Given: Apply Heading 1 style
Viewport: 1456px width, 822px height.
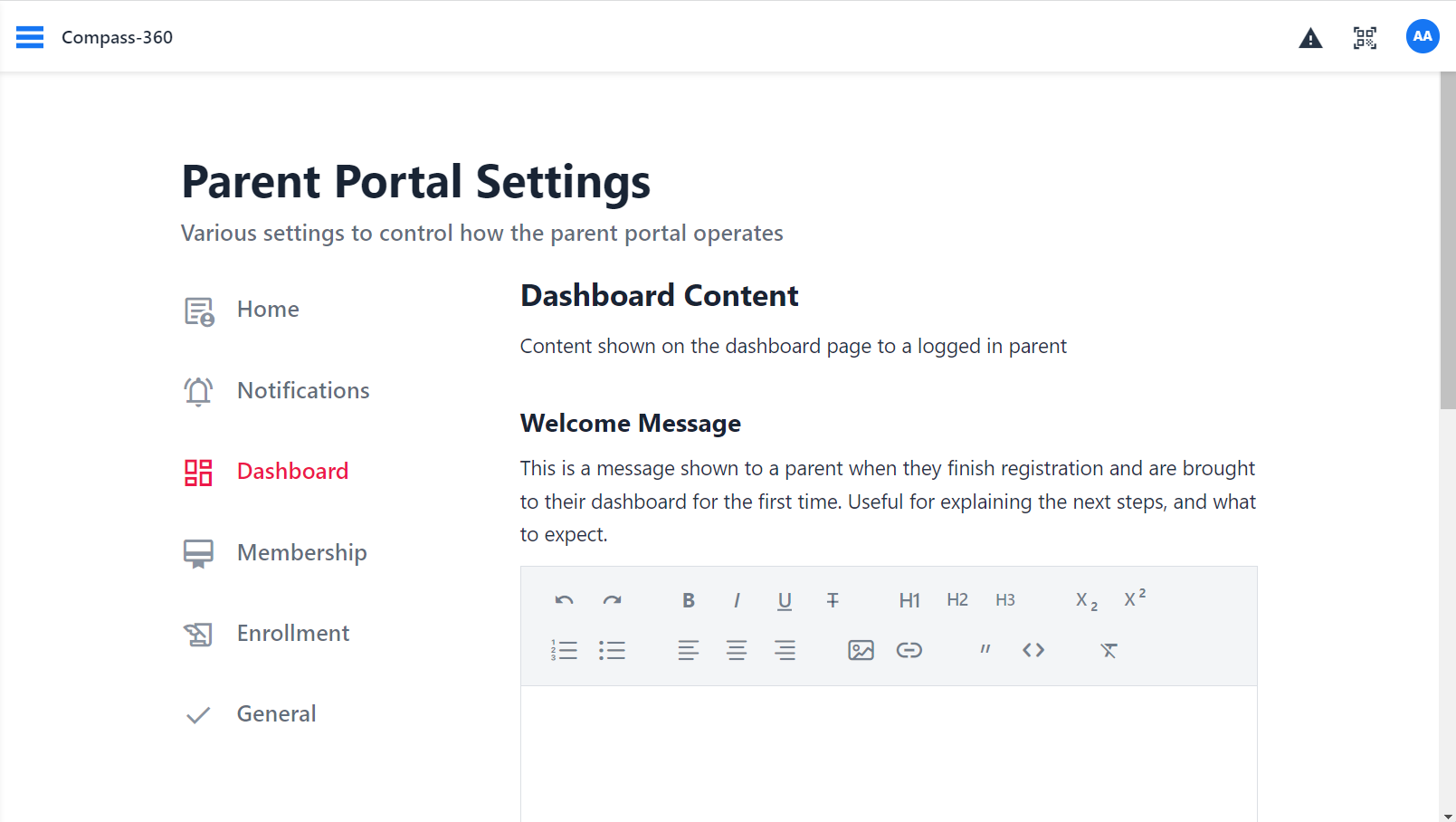Looking at the screenshot, I should (x=909, y=600).
